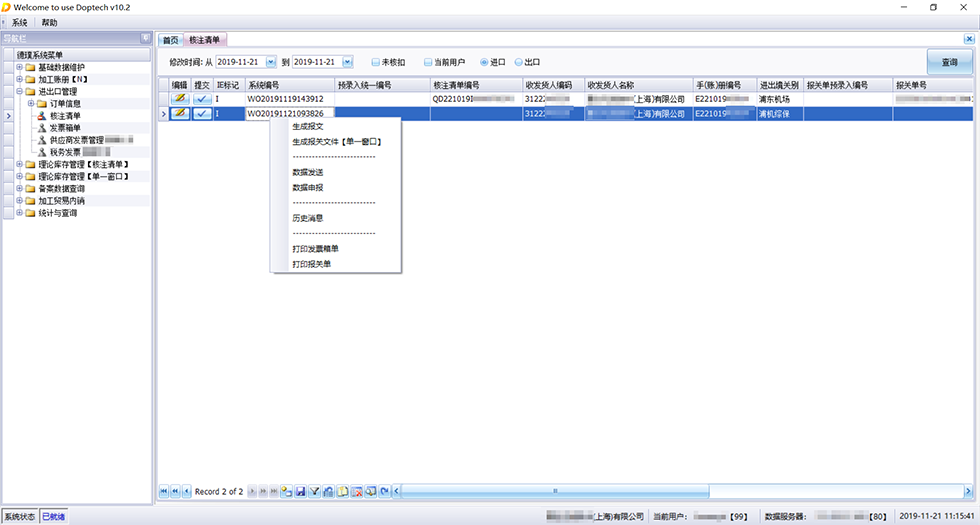Switch to the 核注清单 tab
The image size is (980, 525).
coord(204,40)
